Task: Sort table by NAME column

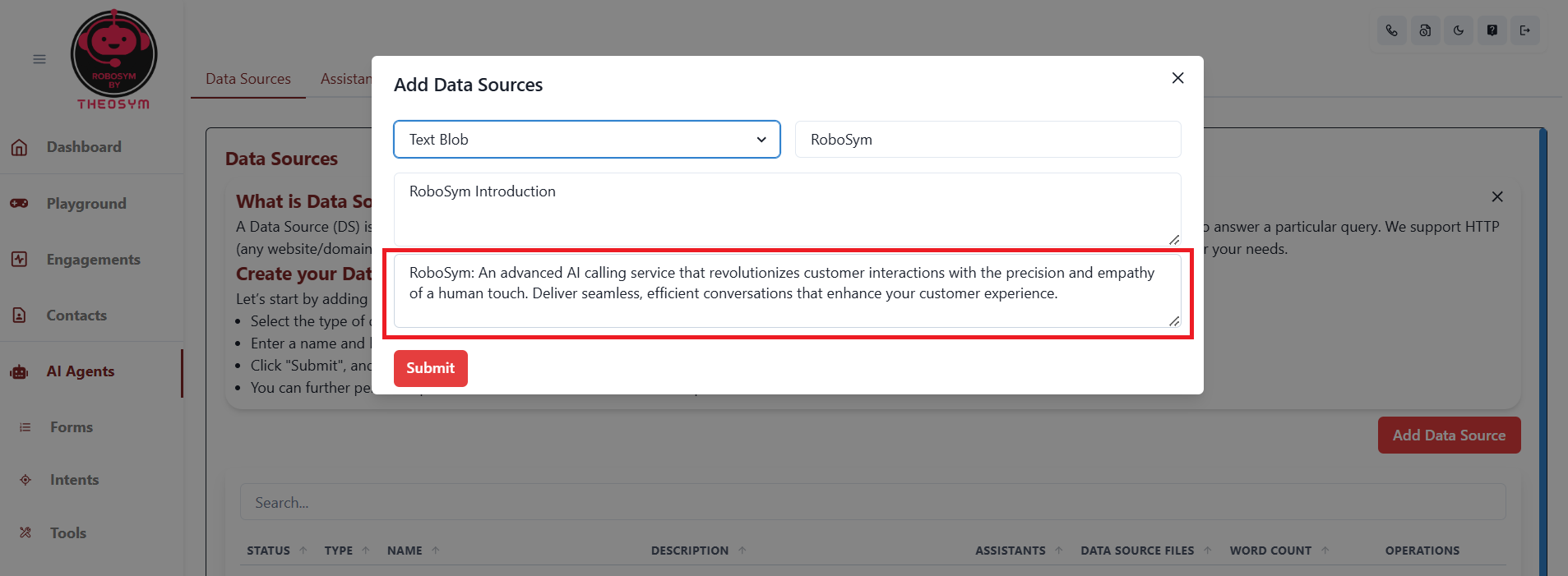Action: (x=414, y=551)
